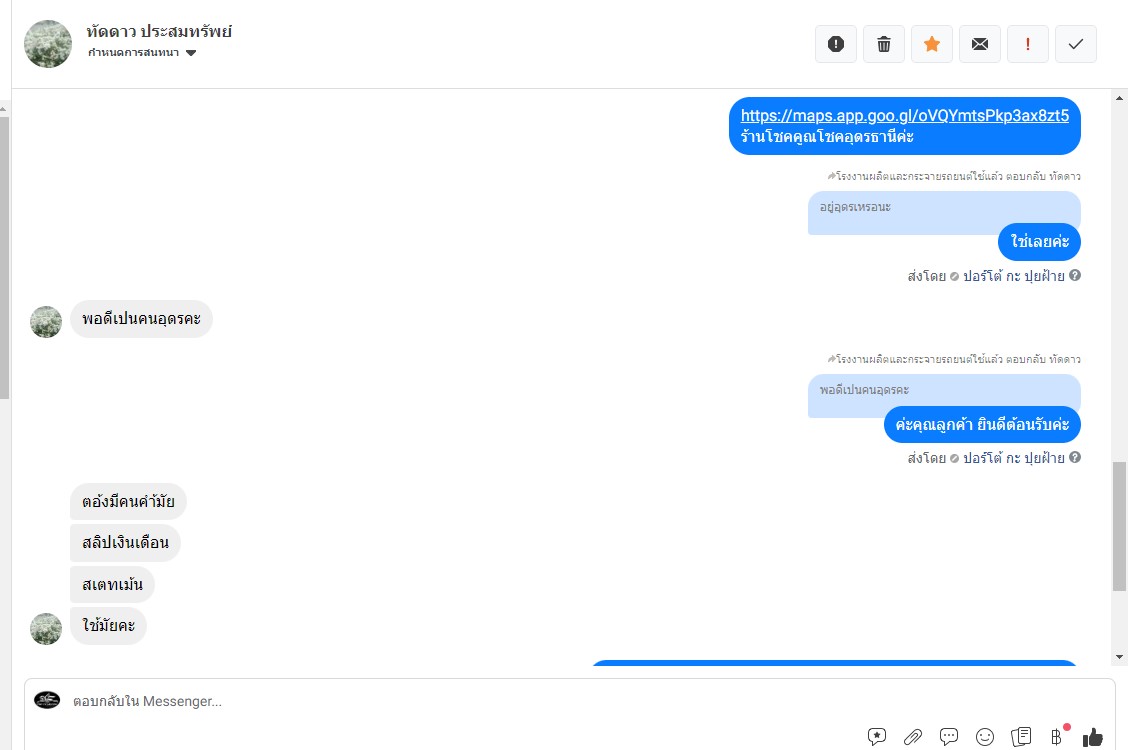Click the chat scrollbar down arrow
The width and height of the screenshot is (1128, 750).
(x=1119, y=657)
